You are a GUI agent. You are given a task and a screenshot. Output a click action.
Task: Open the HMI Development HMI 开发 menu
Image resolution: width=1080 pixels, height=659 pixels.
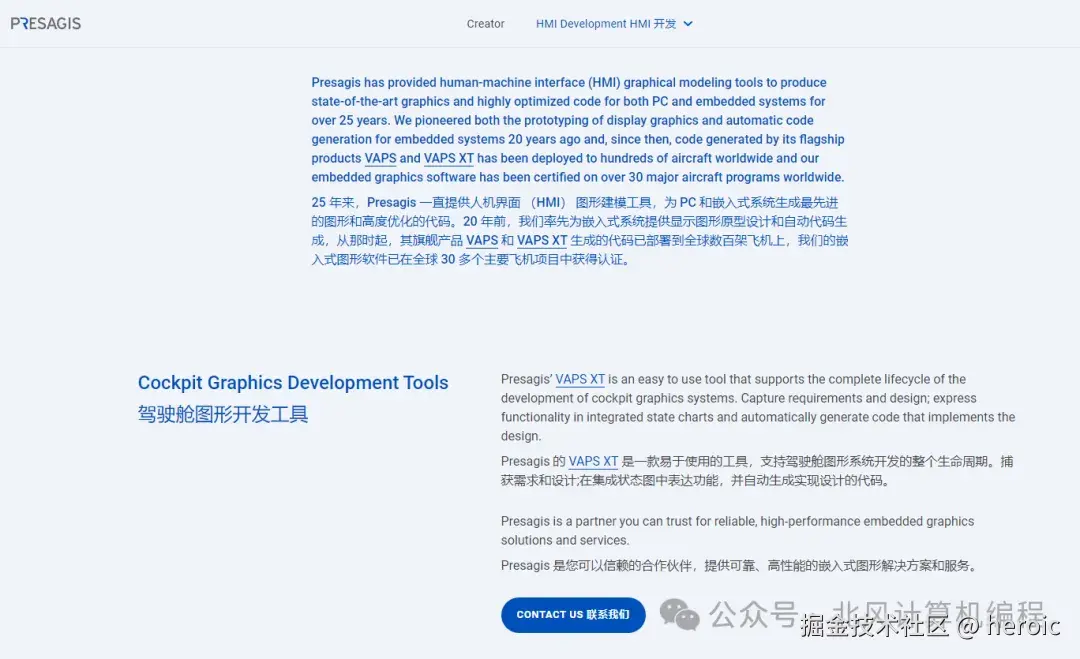pyautogui.click(x=606, y=23)
